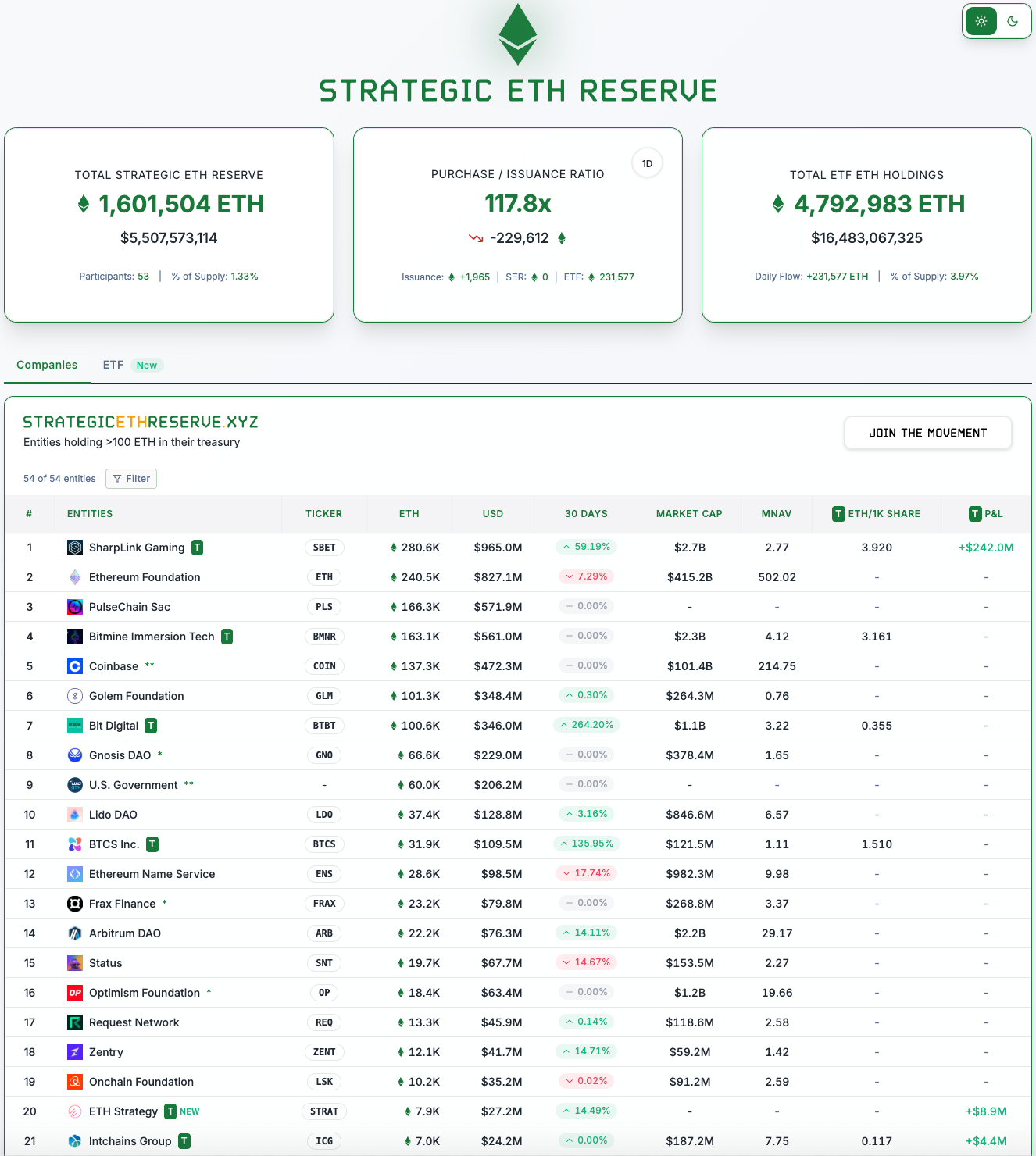Open the entities Filter dropdown

[131, 479]
